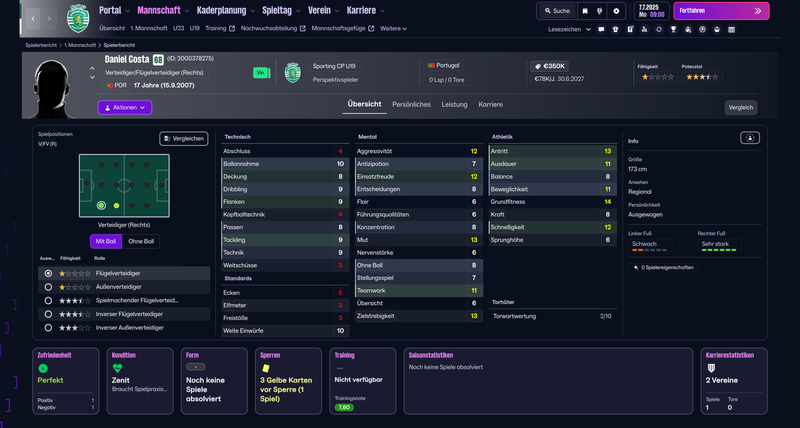The image size is (800, 428).
Task: Open the clipboard shortcut icon with notification dot
Action: [x=630, y=30]
